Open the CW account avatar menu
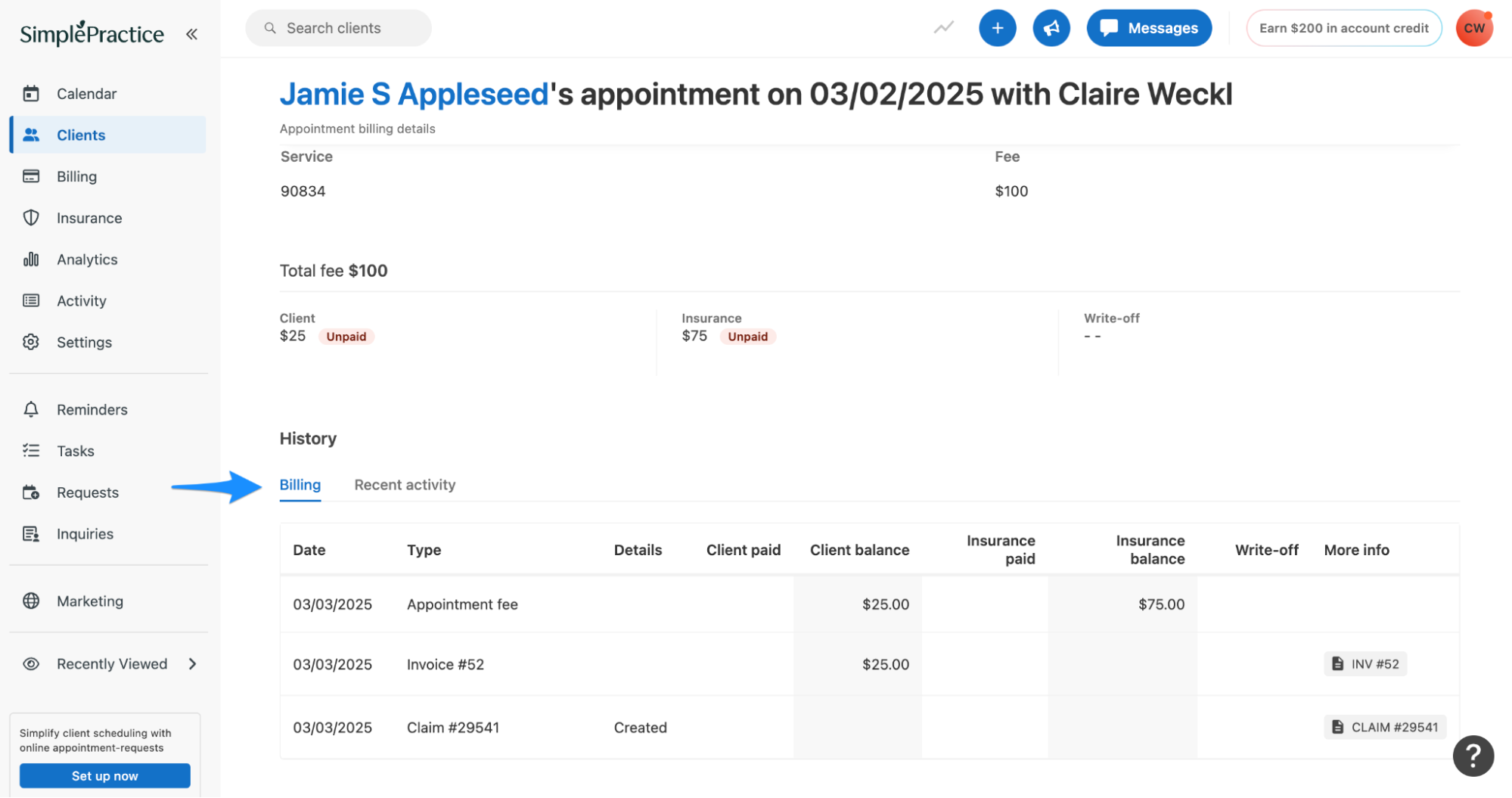 1474,28
